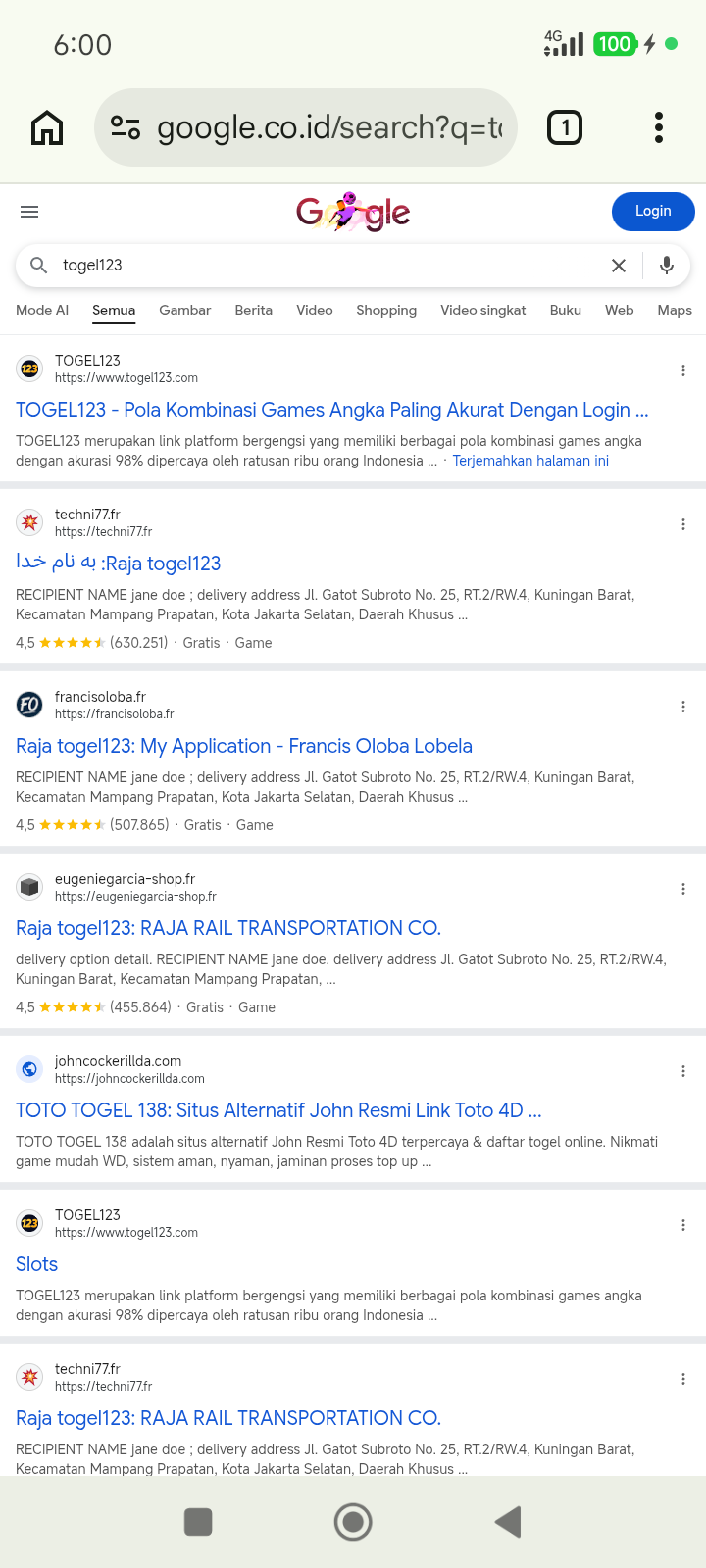Screen dimensions: 706x1568
Task: Click the Terjemahkan halaman ini link
Action: pyautogui.click(x=530, y=461)
